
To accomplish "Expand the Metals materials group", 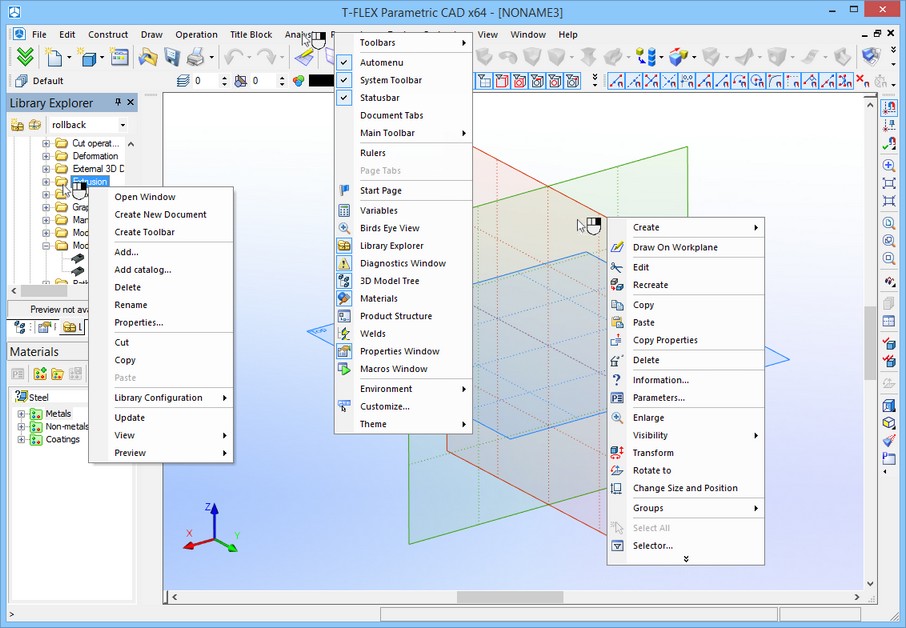I will 21,414.
